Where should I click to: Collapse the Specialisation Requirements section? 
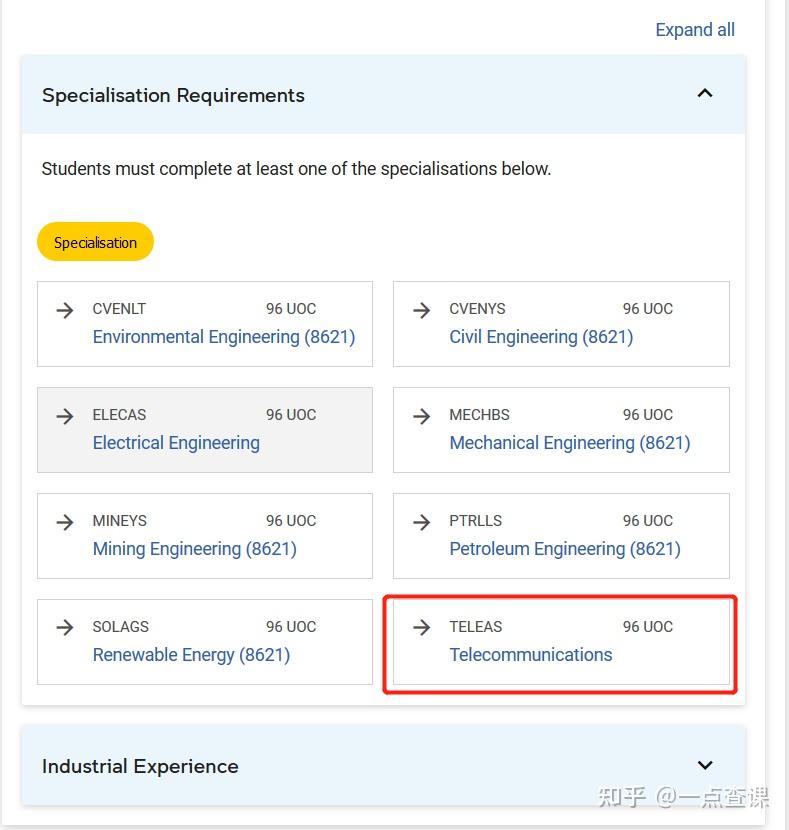click(x=705, y=94)
